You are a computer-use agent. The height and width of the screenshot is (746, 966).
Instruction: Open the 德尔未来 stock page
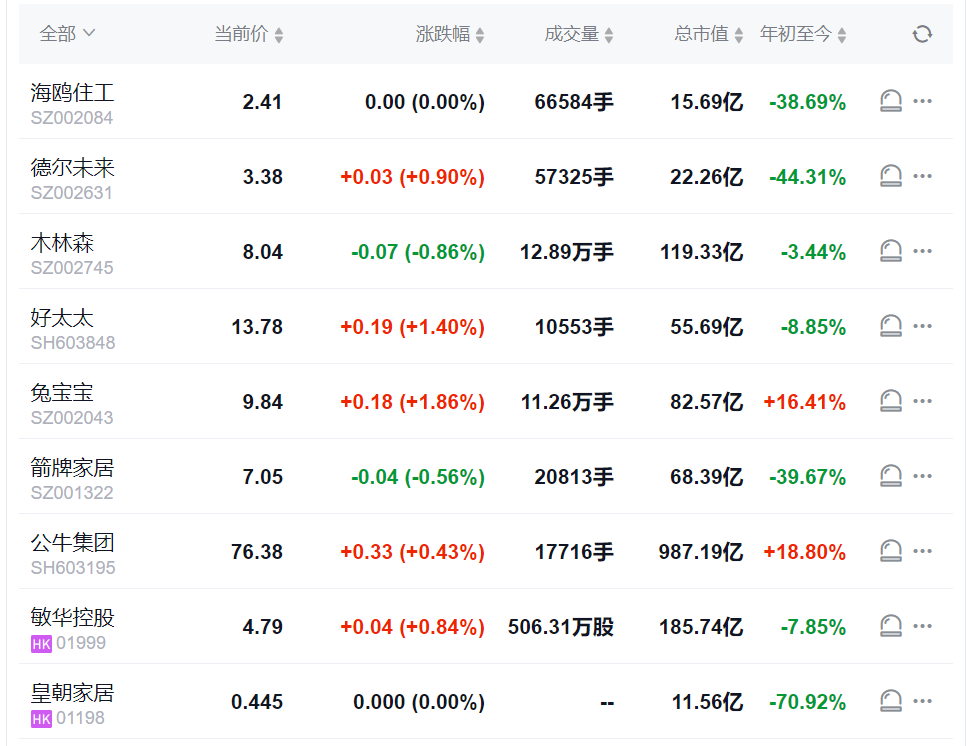72,168
